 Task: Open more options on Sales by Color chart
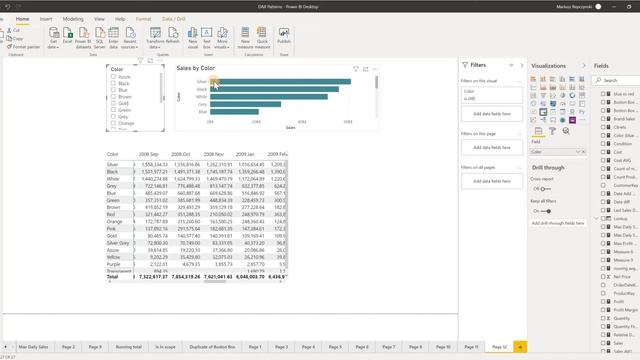[x=375, y=69]
